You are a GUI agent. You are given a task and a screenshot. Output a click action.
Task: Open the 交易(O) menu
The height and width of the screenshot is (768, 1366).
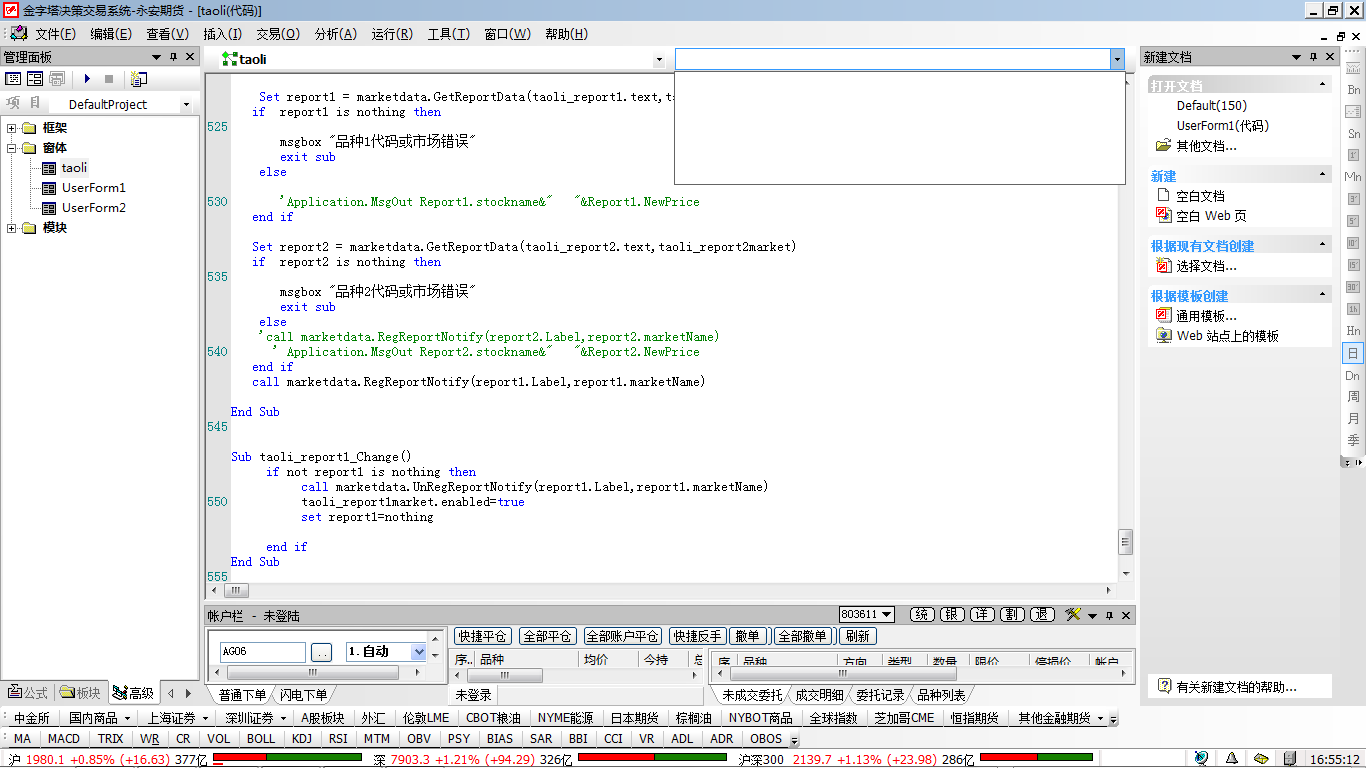(x=277, y=34)
